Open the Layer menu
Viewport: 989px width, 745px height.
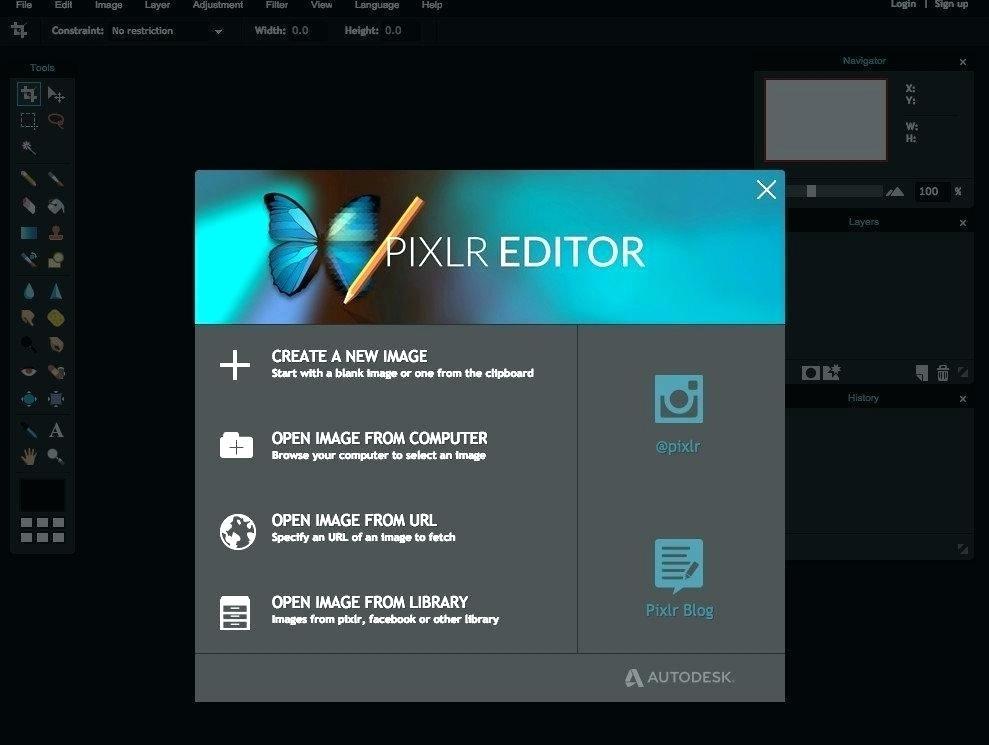click(157, 4)
